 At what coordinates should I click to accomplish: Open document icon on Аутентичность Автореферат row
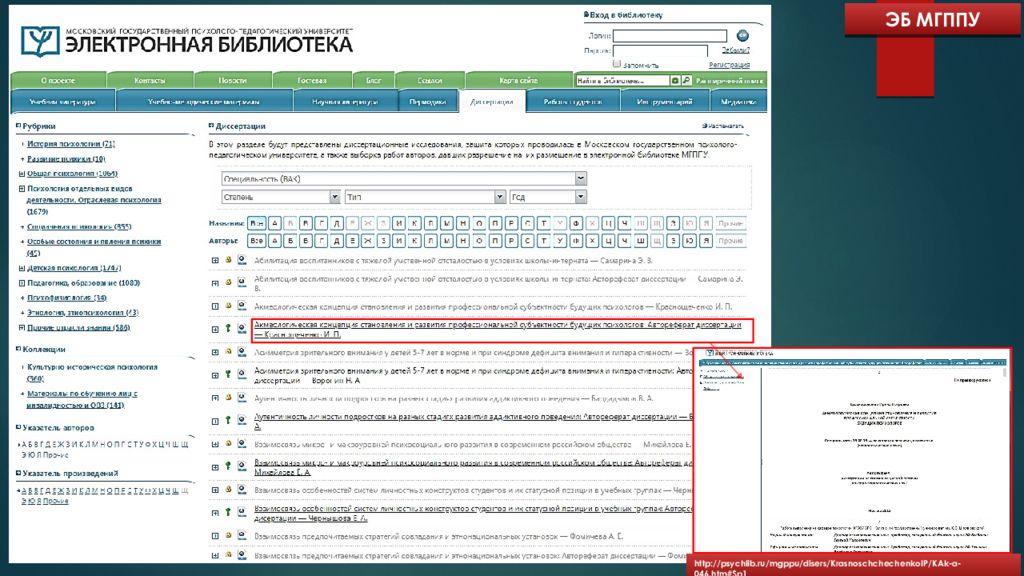(x=242, y=421)
